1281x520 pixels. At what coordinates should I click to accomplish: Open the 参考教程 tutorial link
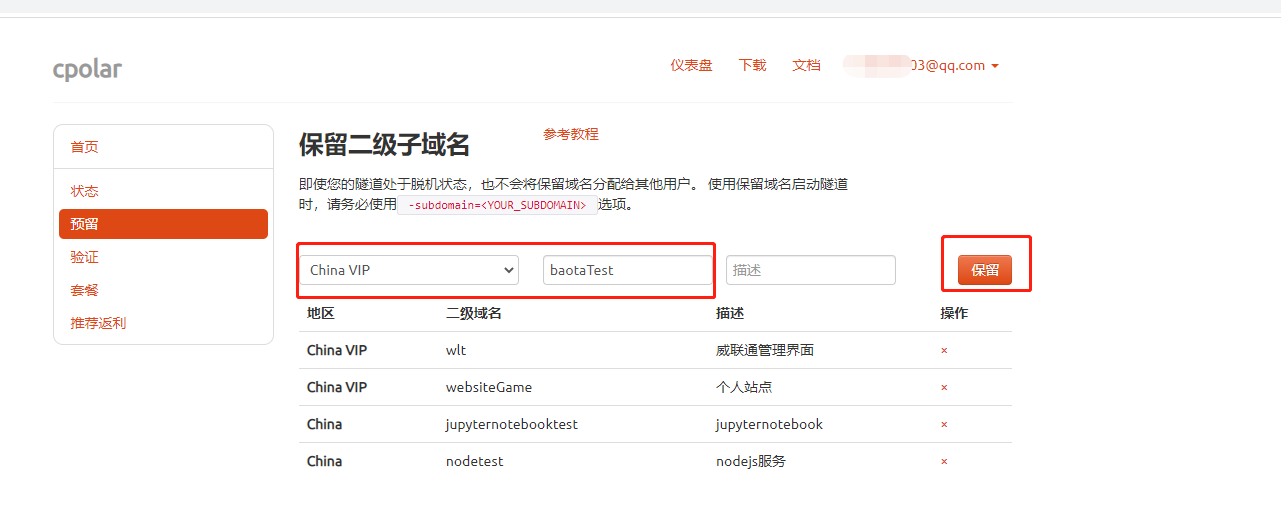click(x=570, y=134)
